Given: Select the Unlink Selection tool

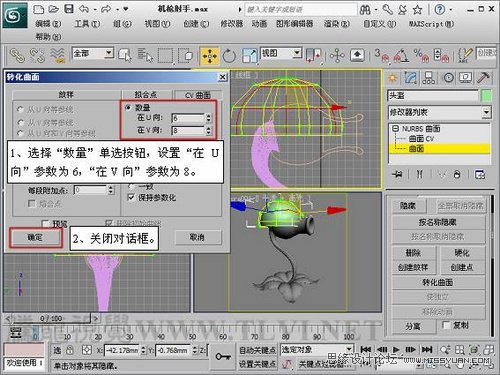Looking at the screenshot, I should 37,55.
